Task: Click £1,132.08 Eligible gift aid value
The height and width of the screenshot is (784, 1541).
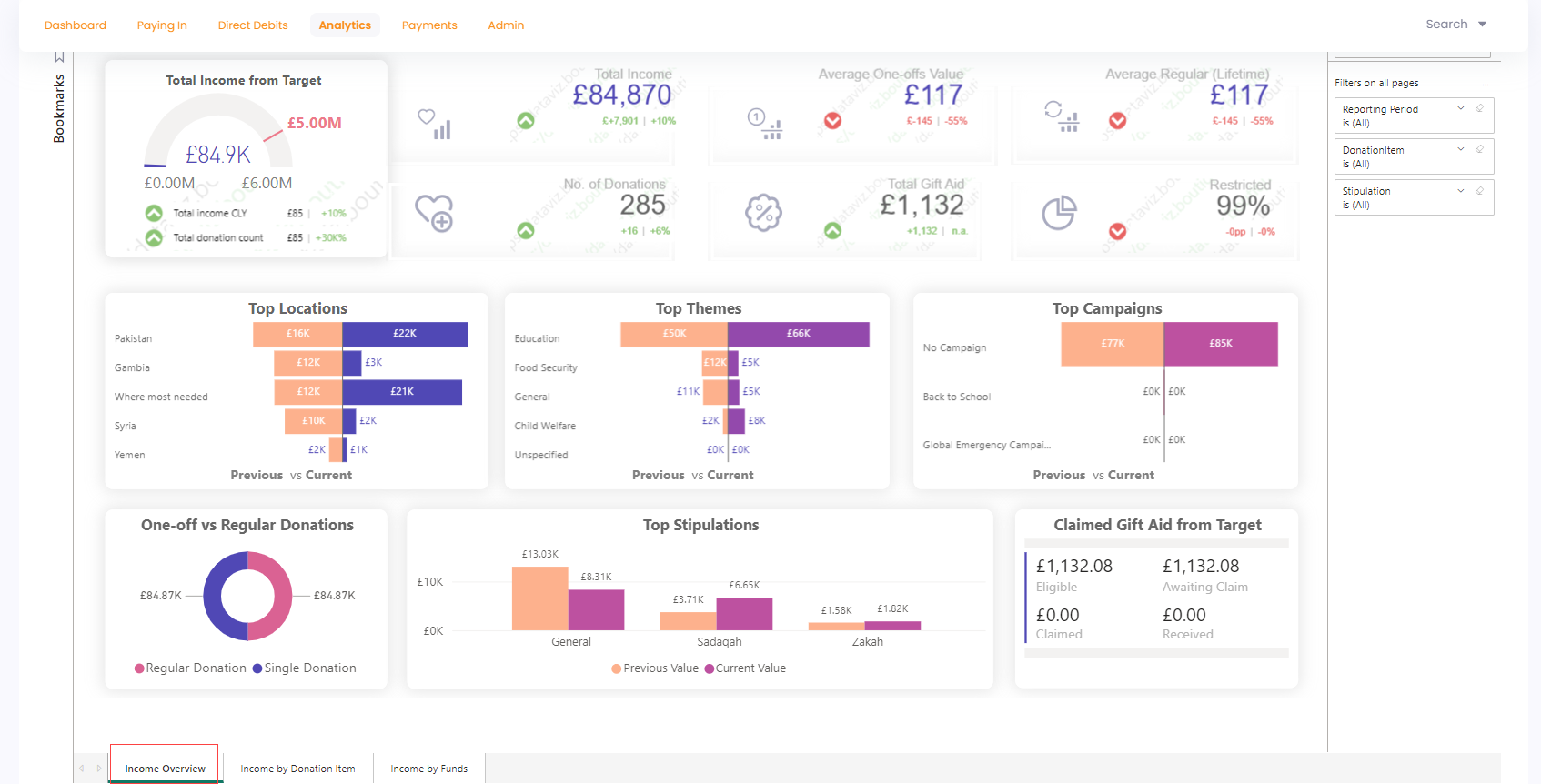Action: coord(1074,567)
